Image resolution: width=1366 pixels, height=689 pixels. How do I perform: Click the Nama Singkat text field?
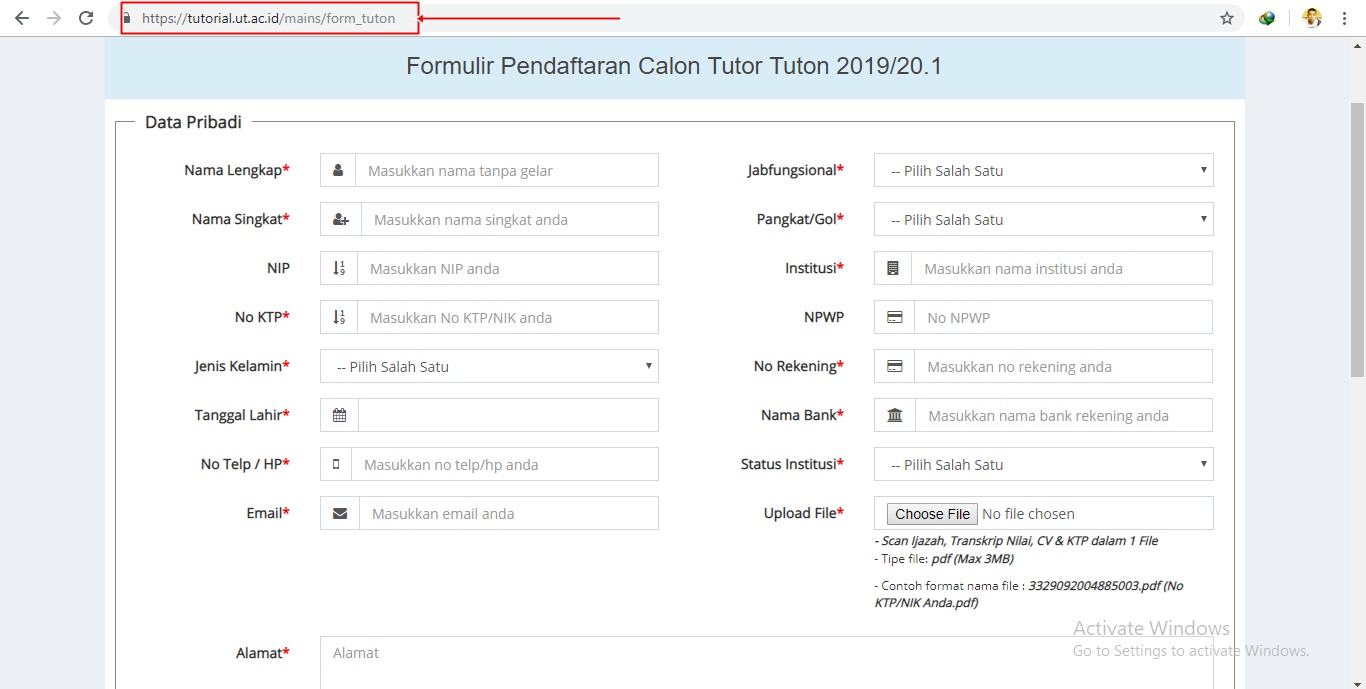point(510,219)
